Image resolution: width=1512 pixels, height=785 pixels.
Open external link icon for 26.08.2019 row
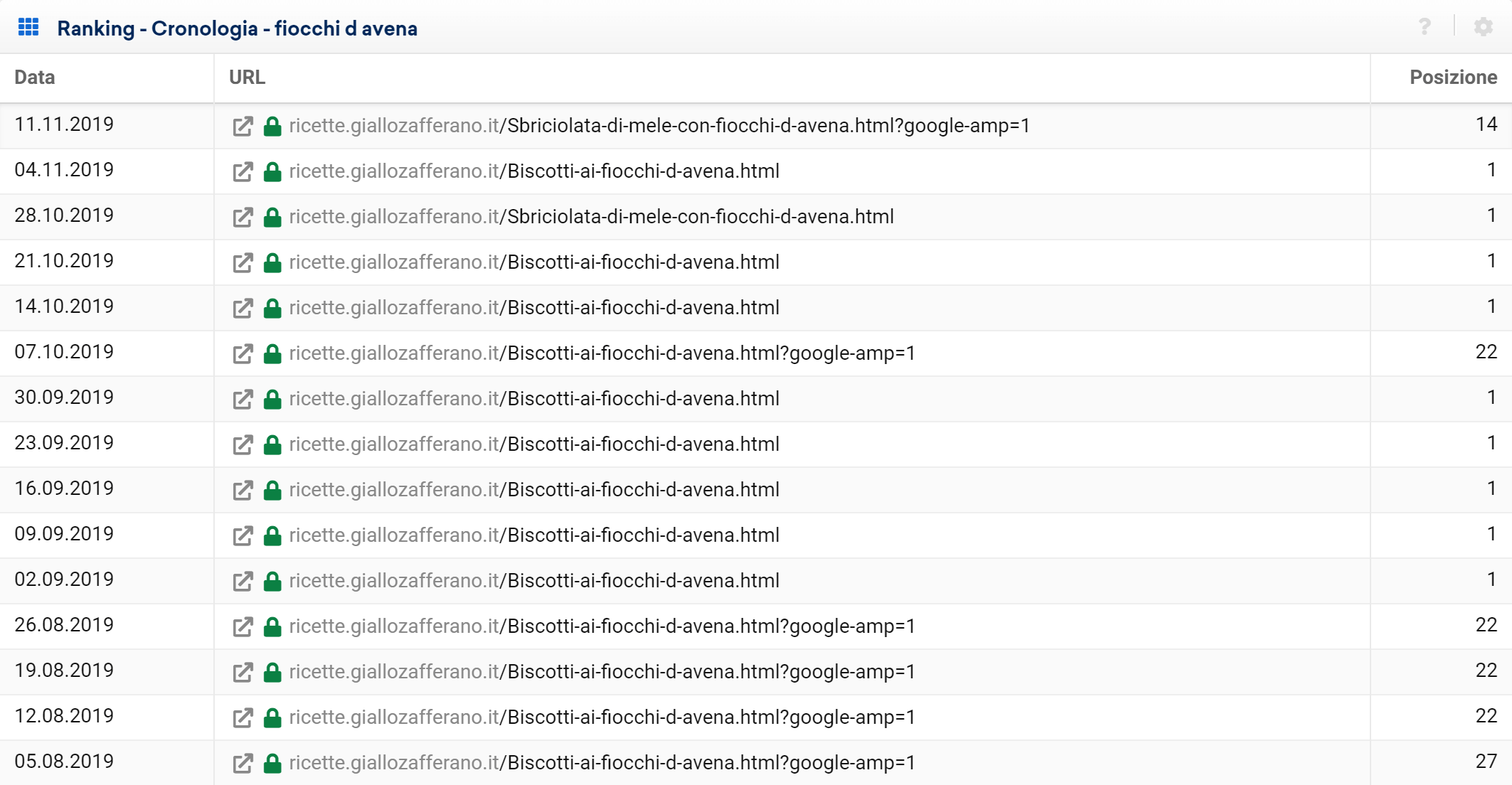tap(243, 627)
